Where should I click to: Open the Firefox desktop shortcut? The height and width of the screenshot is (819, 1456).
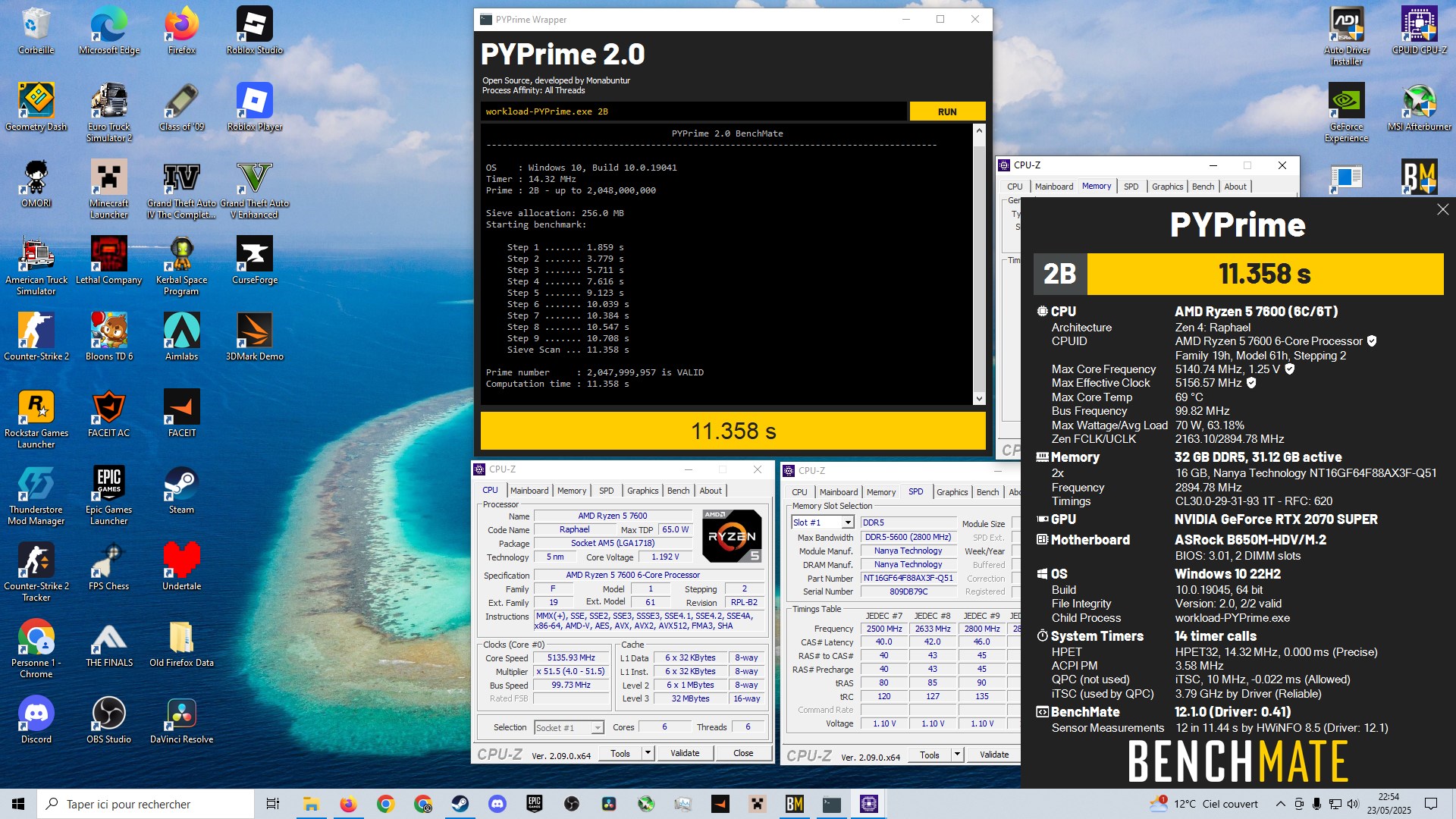click(182, 31)
